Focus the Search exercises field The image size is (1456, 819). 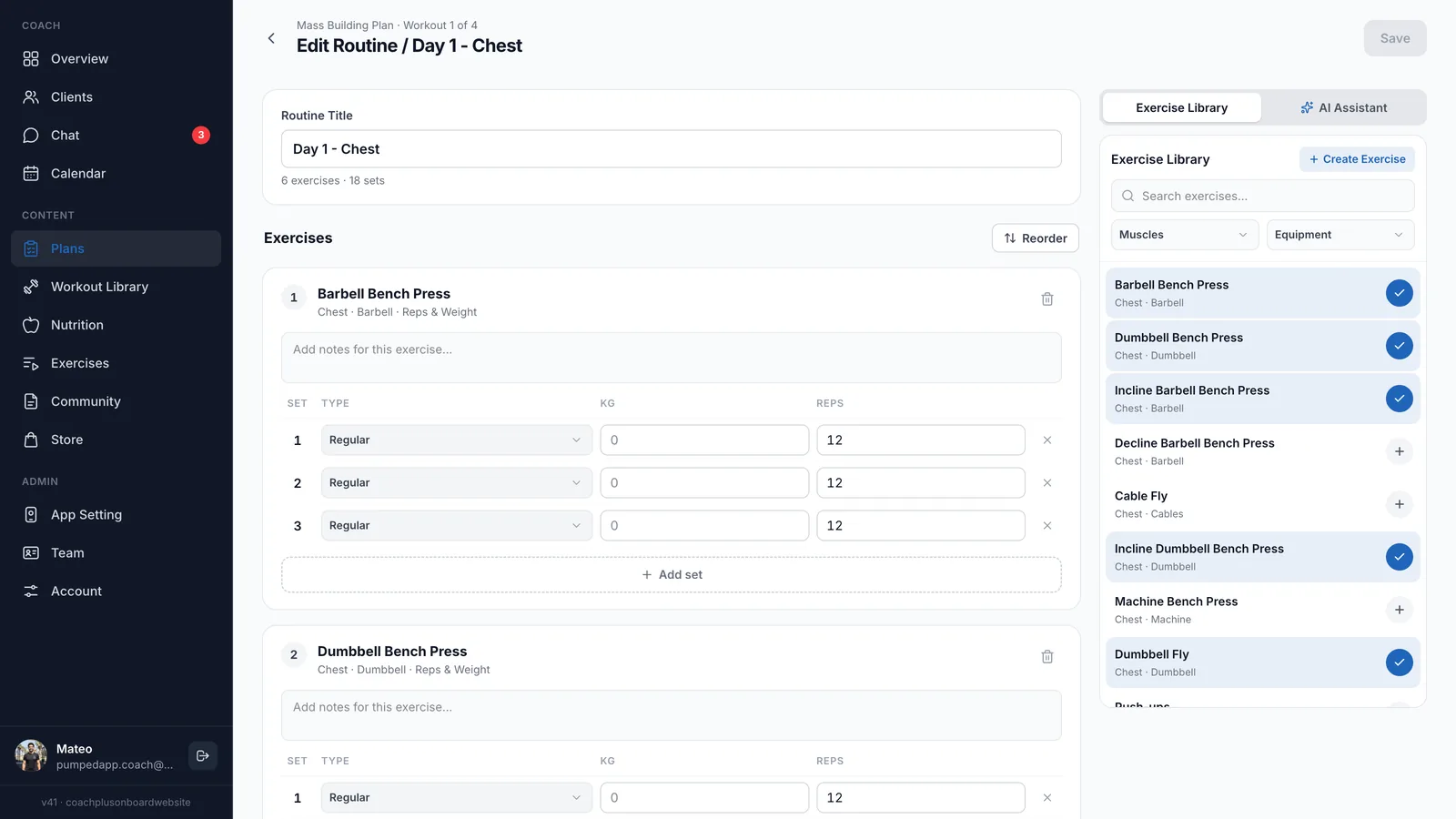point(1263,196)
